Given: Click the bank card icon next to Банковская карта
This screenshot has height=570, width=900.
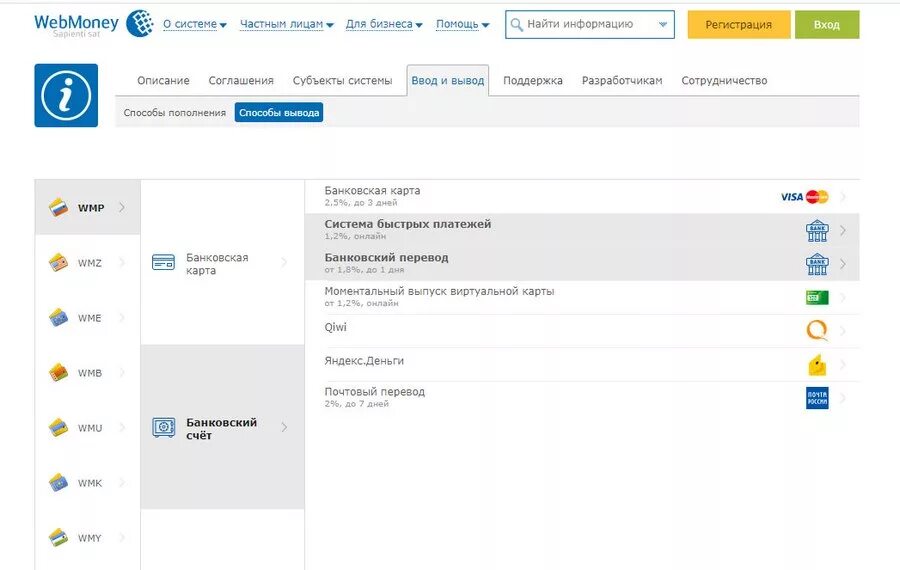Looking at the screenshot, I should coord(164,262).
